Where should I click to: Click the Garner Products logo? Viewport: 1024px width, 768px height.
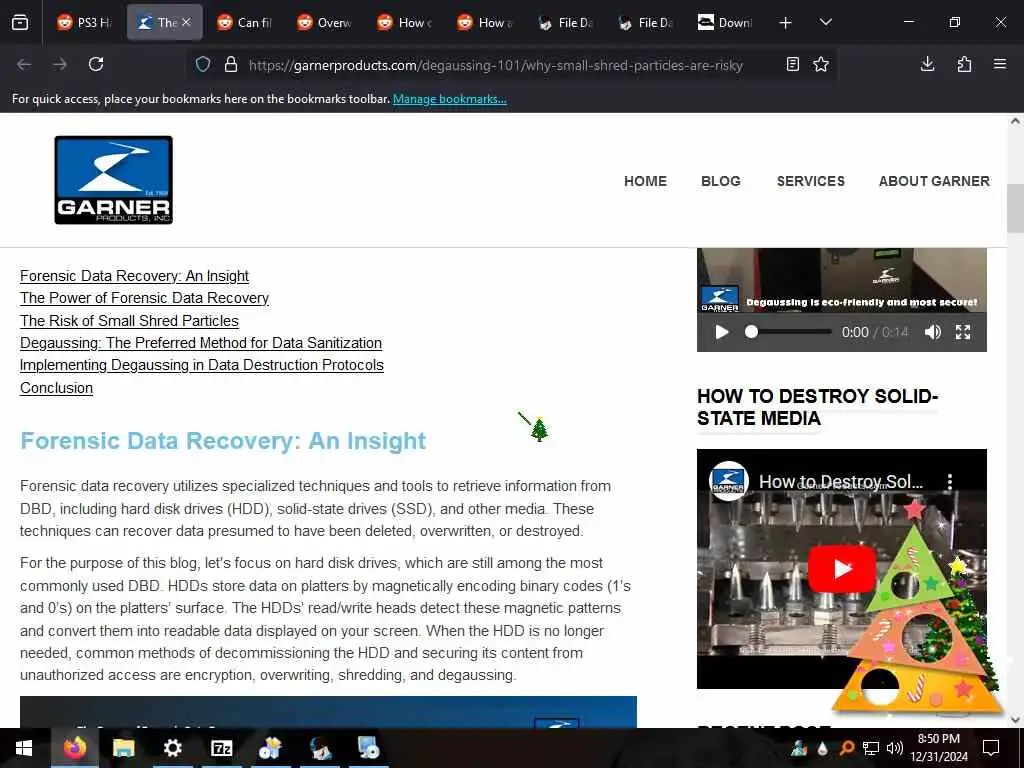click(x=114, y=180)
